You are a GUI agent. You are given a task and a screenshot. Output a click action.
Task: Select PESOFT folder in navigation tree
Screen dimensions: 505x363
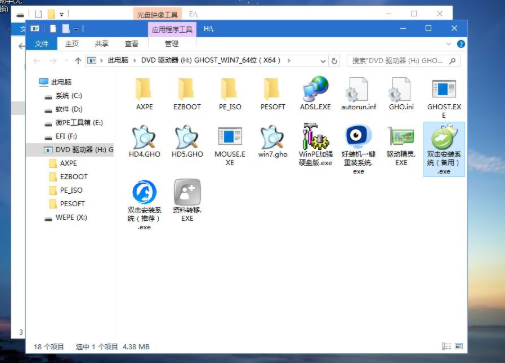[67, 204]
